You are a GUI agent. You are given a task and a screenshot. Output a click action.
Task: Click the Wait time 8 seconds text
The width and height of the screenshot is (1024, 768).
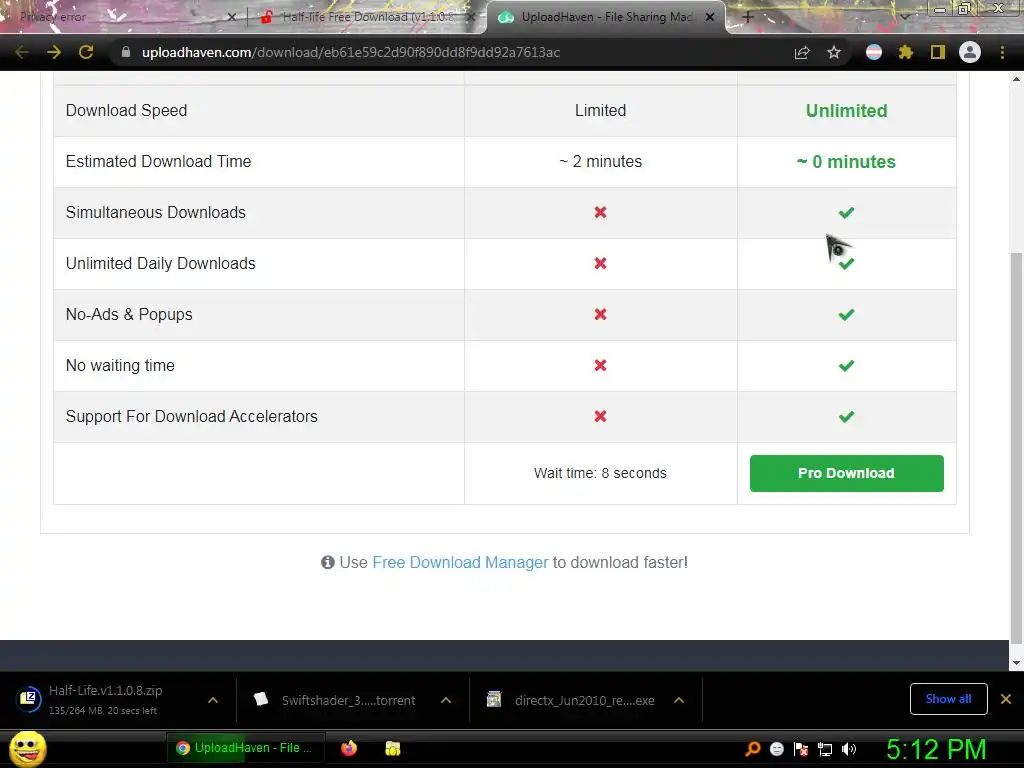point(600,473)
